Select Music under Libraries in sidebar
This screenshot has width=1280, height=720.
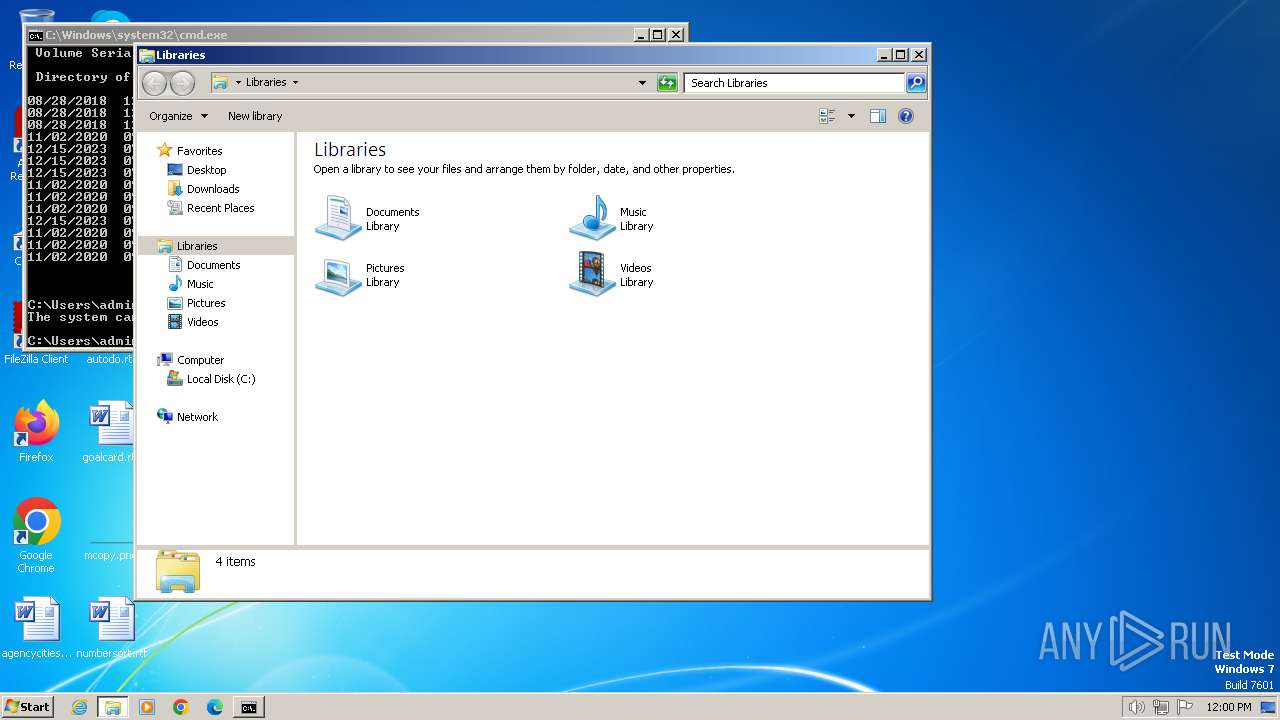coord(199,284)
